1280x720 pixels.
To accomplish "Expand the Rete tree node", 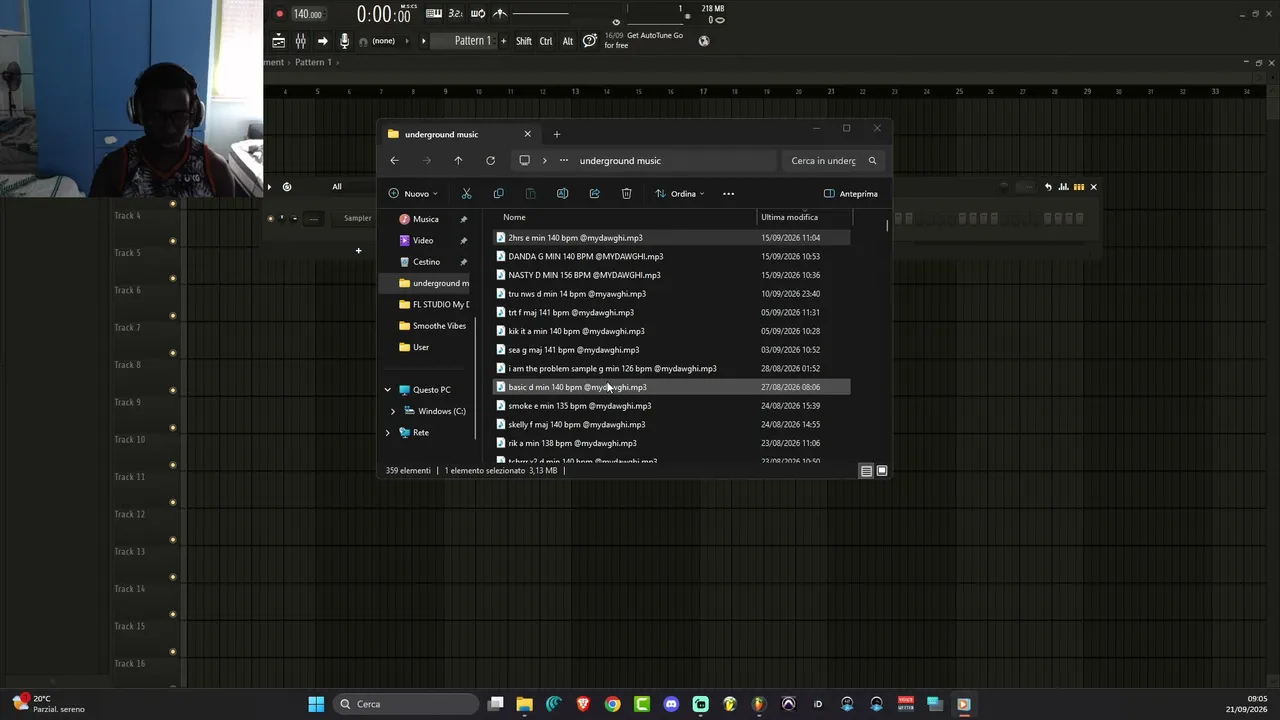I will [x=388, y=433].
